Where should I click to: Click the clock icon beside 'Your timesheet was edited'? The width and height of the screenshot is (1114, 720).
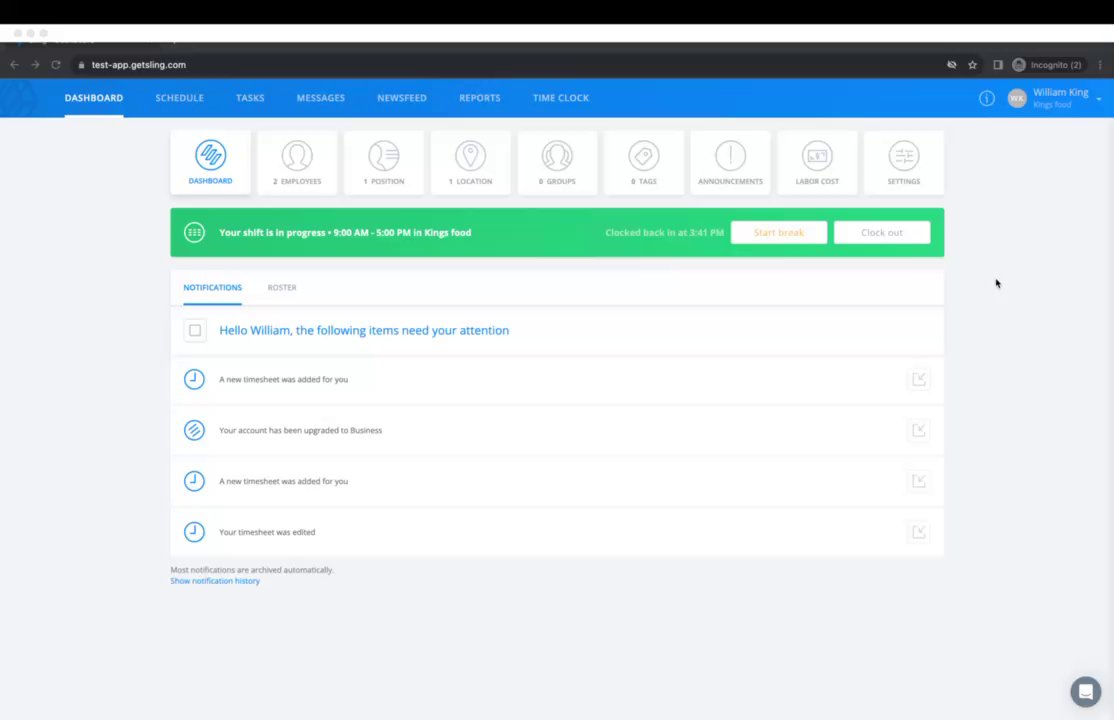click(194, 532)
